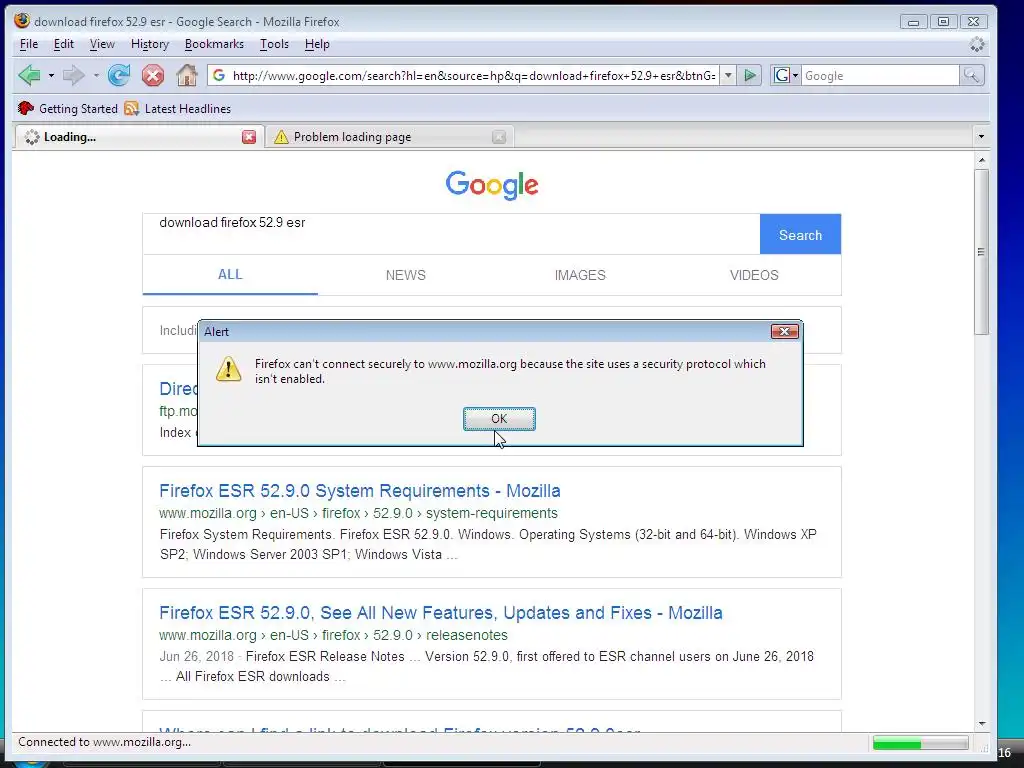Expand the address bar history dropdown

(728, 76)
